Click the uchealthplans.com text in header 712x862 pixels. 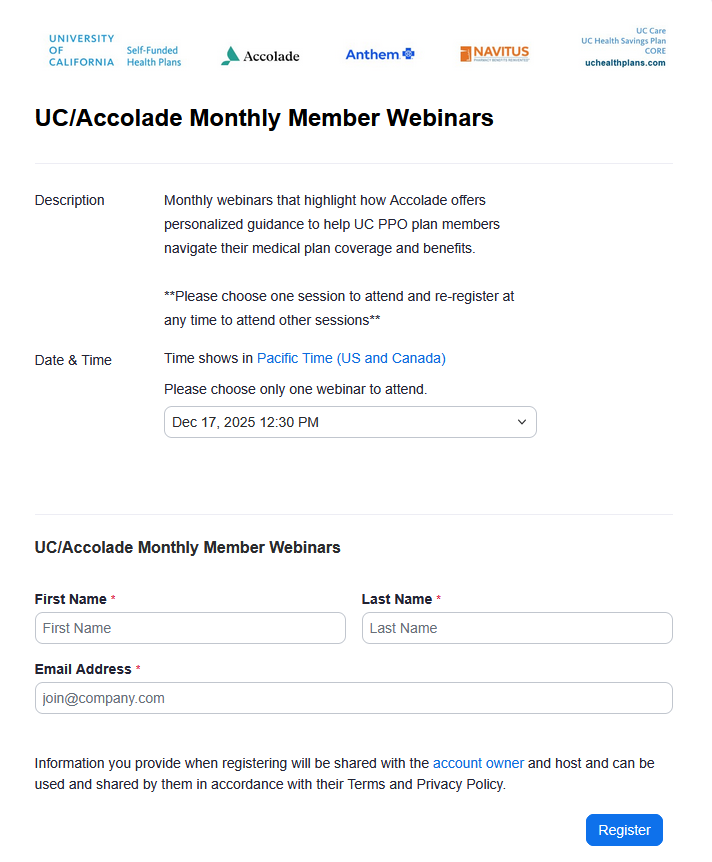(625, 63)
